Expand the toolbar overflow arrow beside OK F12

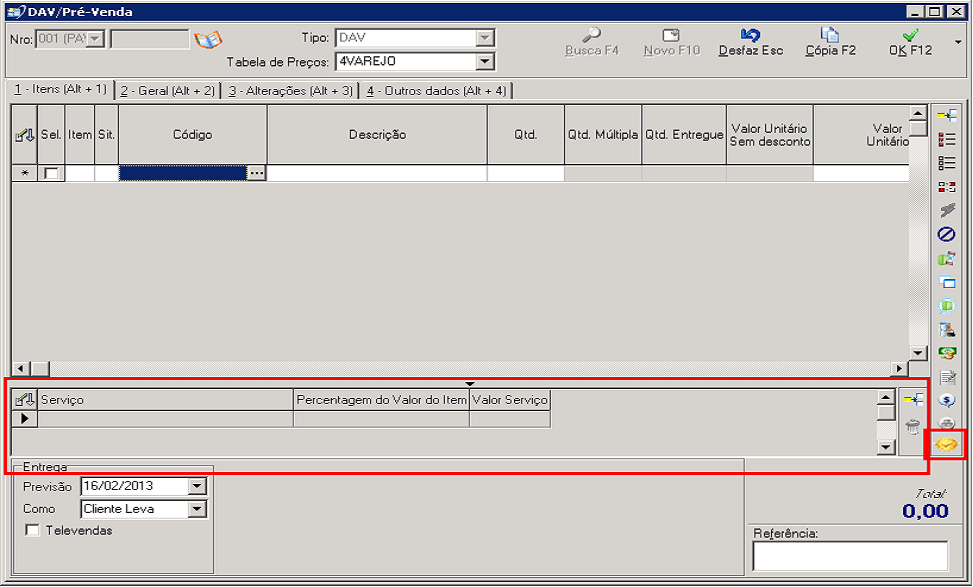958,43
